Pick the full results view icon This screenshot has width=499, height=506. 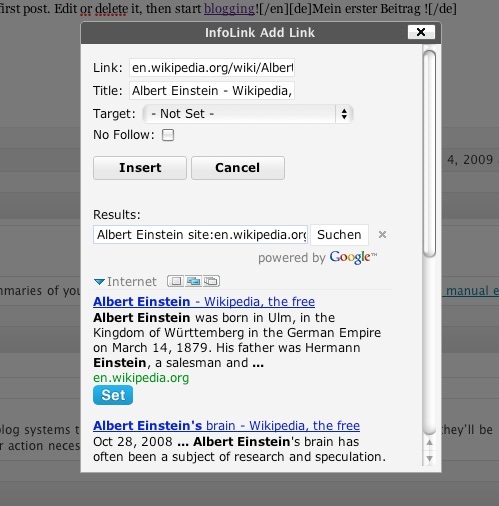pos(211,281)
